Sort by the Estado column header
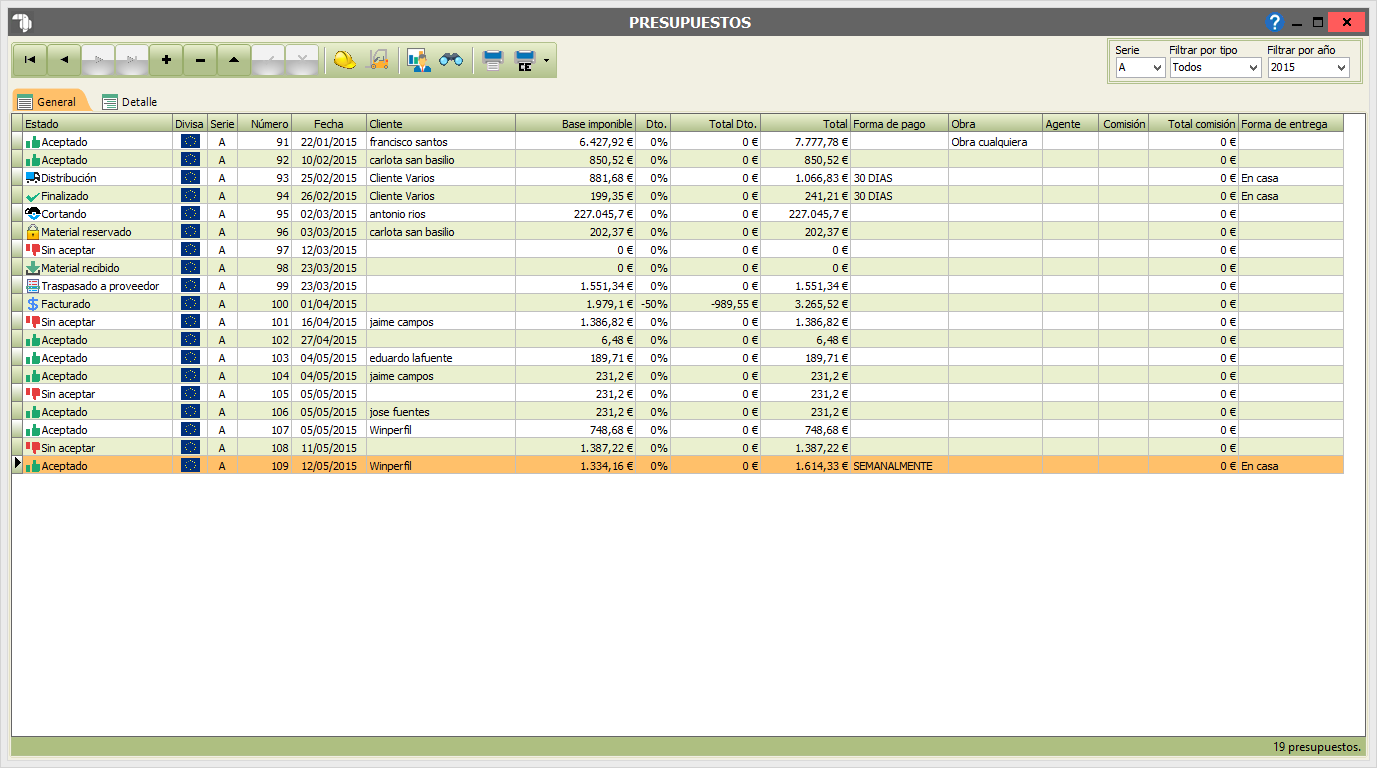 tap(97, 124)
